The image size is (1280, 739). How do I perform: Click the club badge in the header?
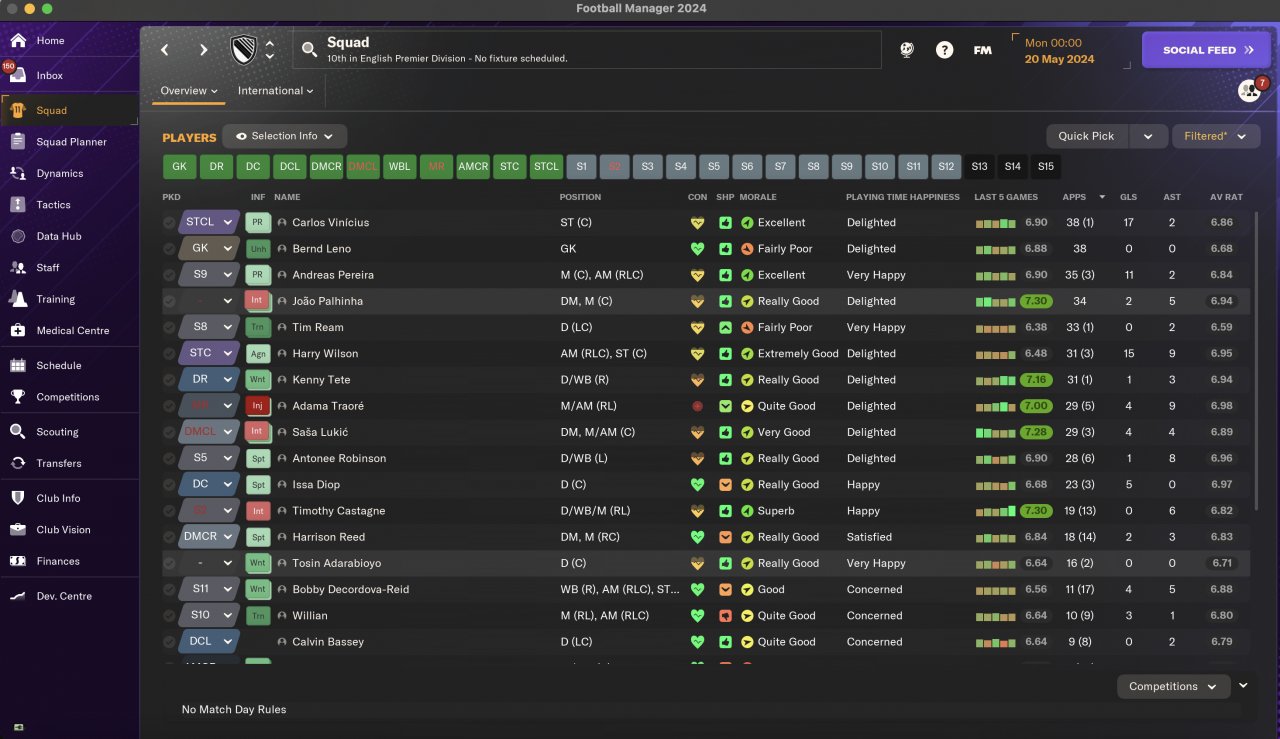243,50
